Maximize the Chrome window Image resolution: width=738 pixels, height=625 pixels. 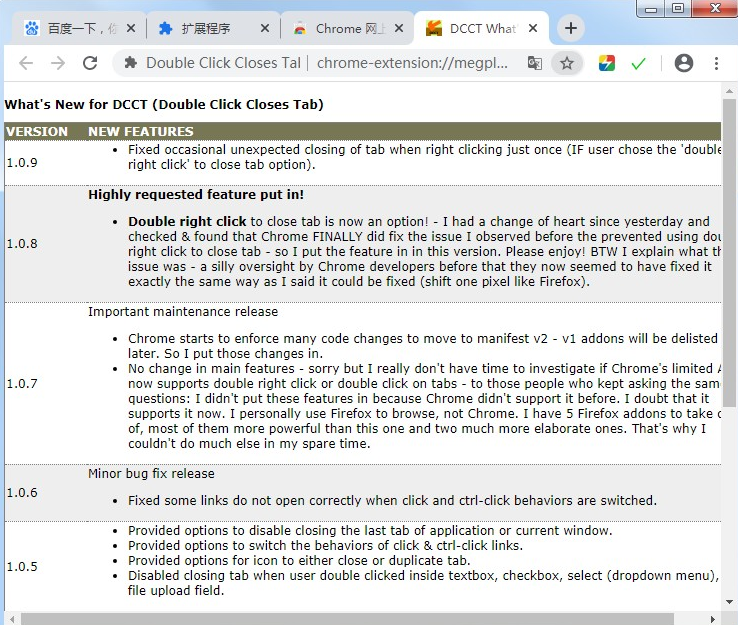[x=678, y=8]
